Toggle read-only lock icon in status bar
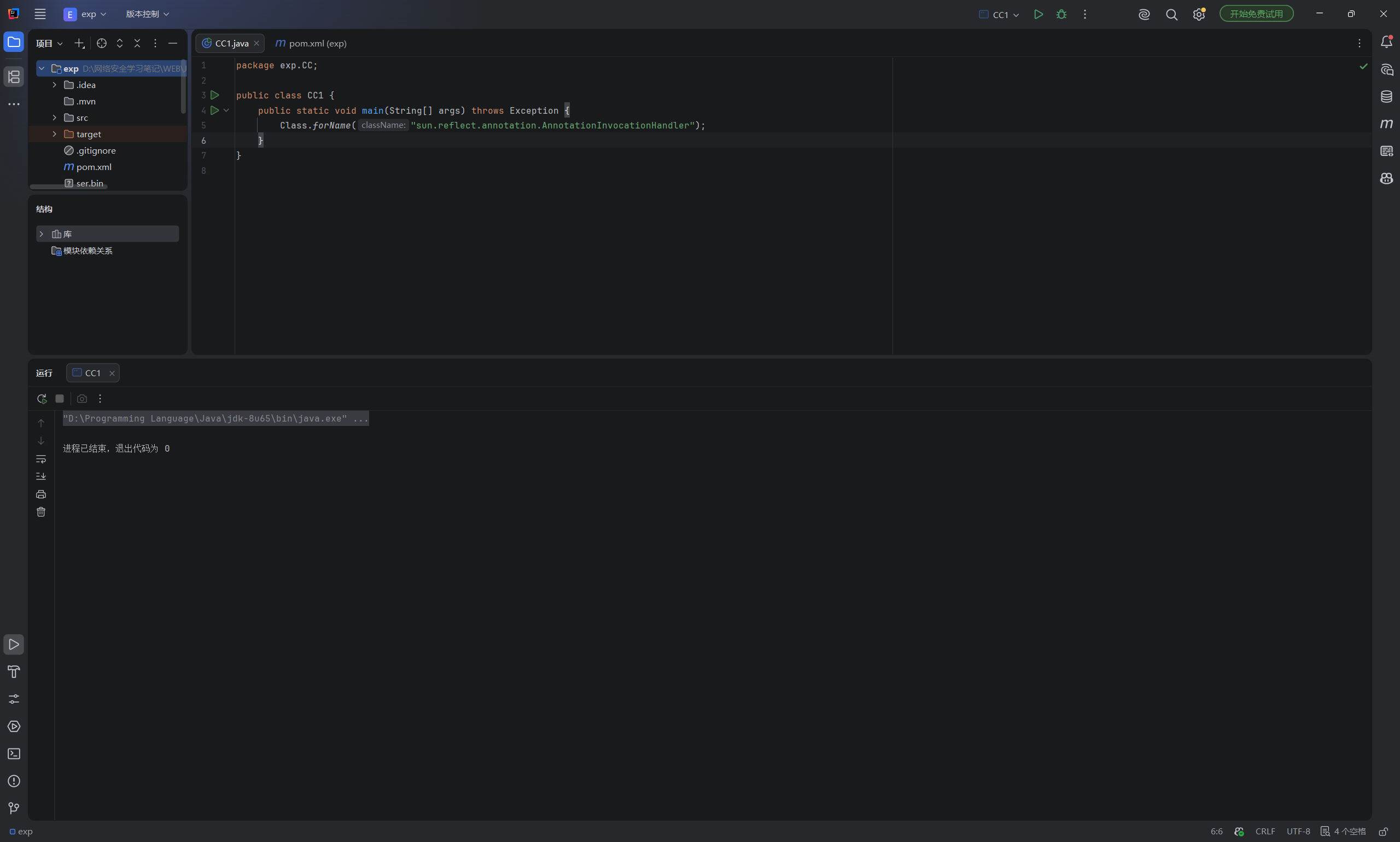This screenshot has width=1400, height=842. [x=1384, y=831]
